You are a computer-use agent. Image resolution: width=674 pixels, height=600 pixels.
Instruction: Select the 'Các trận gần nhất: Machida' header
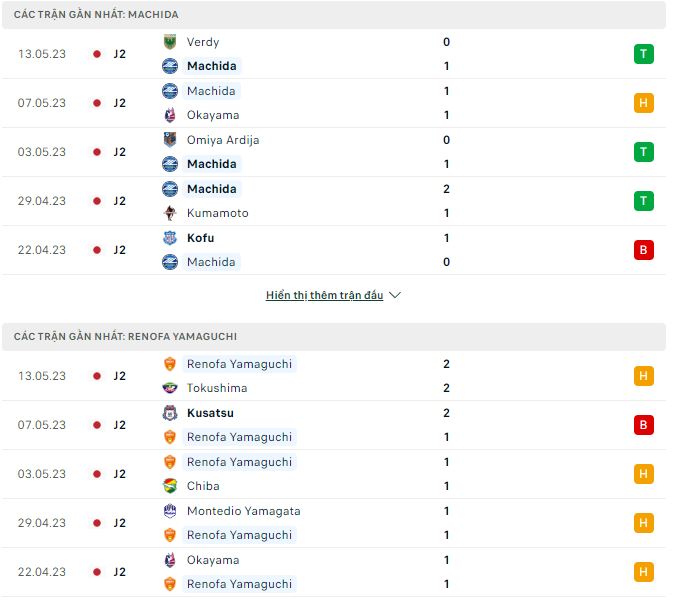point(97,15)
